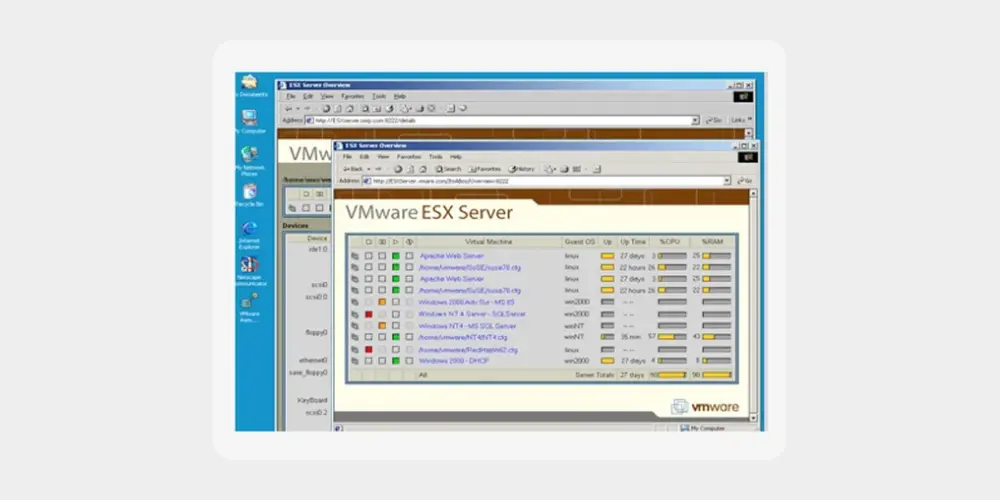1000x500 pixels.
Task: Click Favorites toolbar button in front window
Action: [485, 169]
